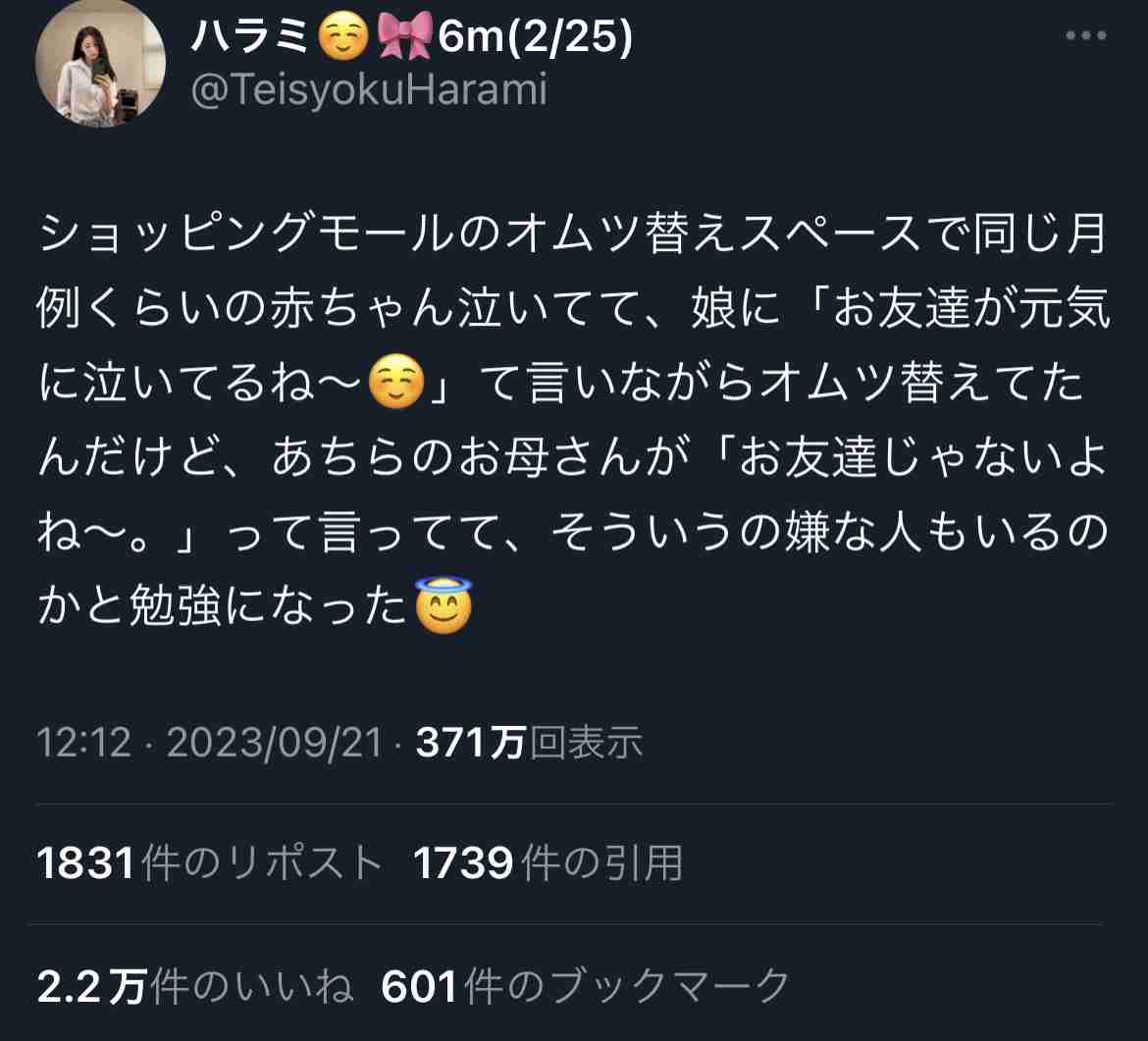
Task: Tap the お友達じゃないよ quoted phrase
Action: (x=921, y=457)
